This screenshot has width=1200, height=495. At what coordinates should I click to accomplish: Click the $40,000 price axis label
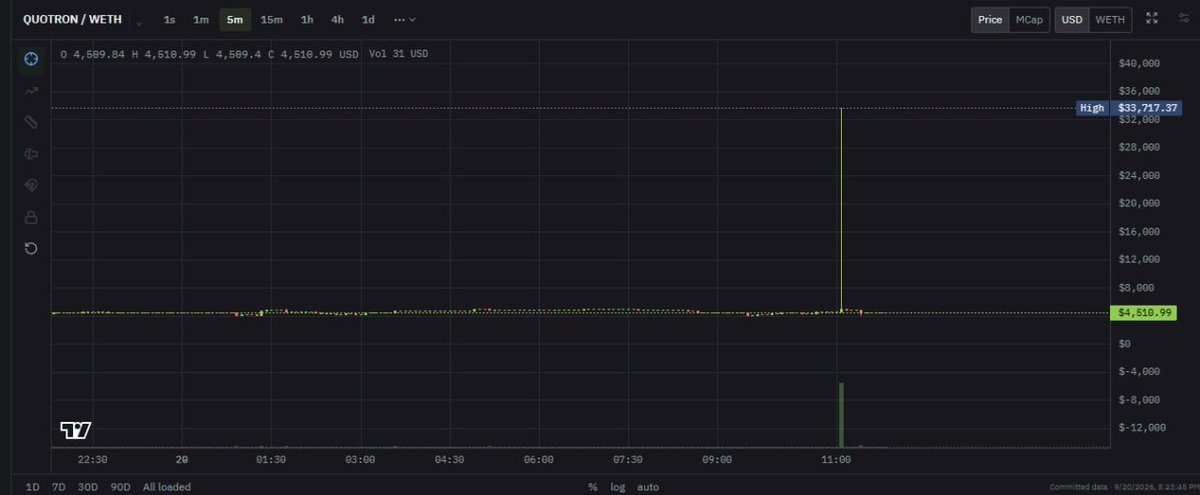(1138, 63)
